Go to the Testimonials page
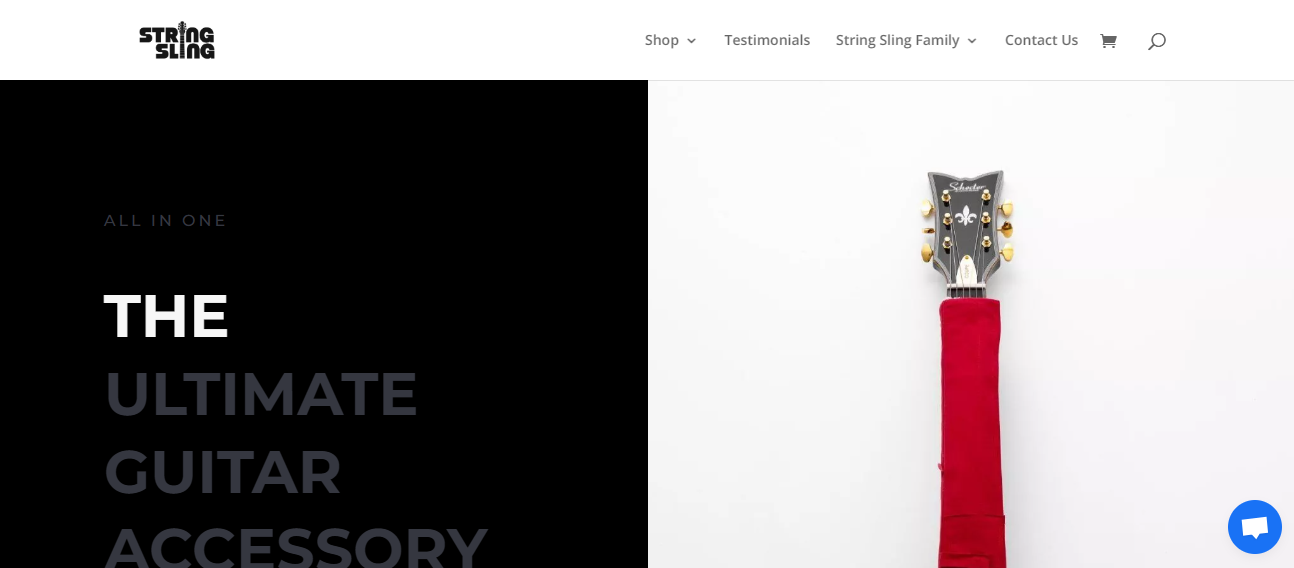Screen dimensions: 1294x568 767,40
